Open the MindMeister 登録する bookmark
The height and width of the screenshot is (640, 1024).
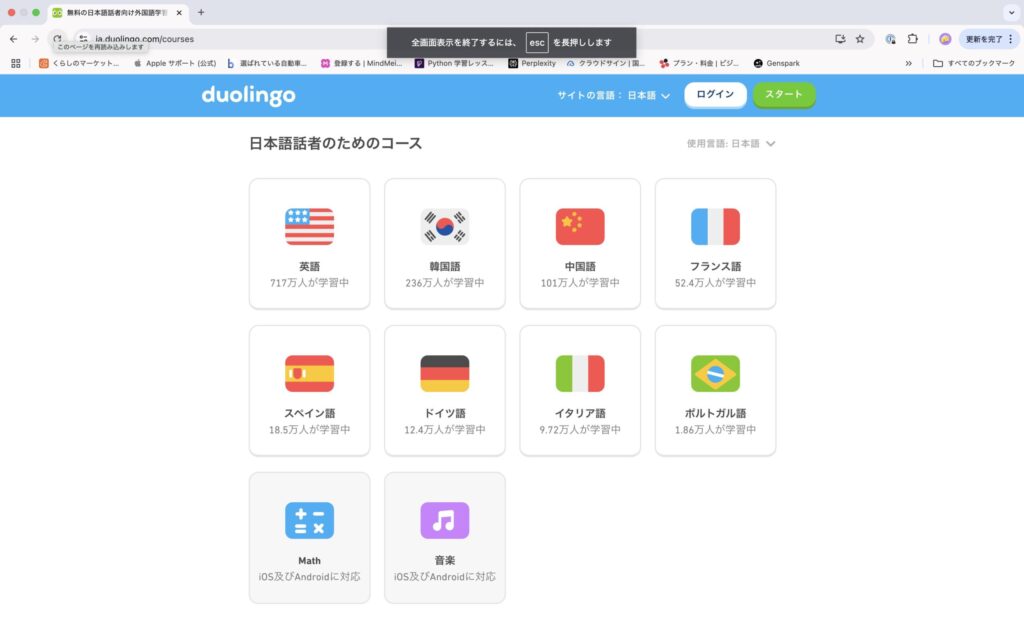click(361, 63)
